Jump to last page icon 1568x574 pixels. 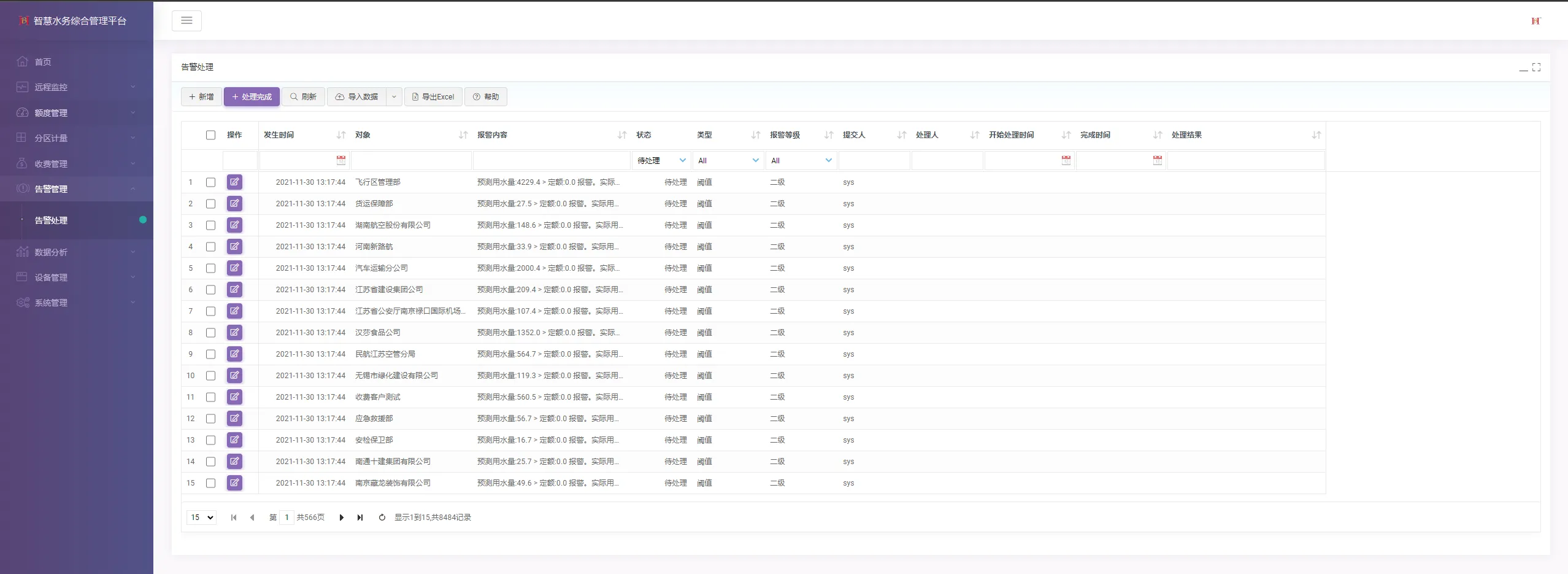point(360,518)
